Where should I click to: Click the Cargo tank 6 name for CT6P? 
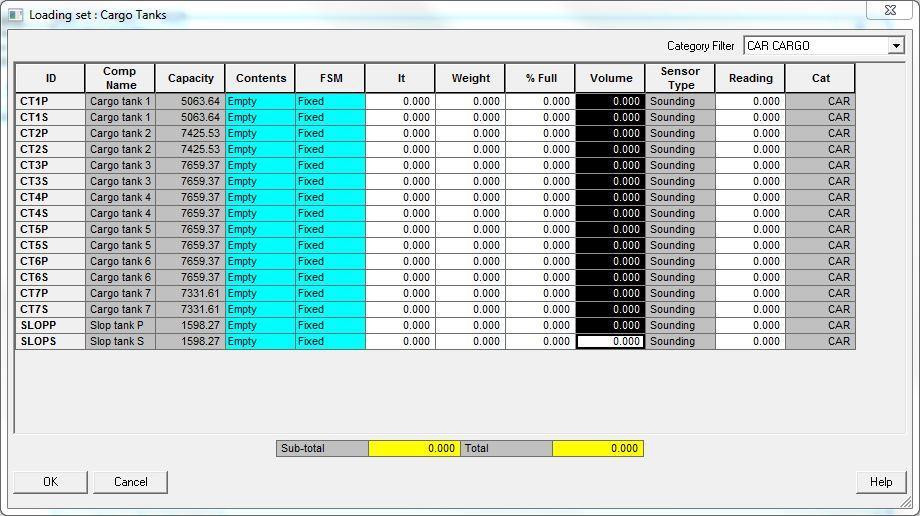tap(120, 261)
